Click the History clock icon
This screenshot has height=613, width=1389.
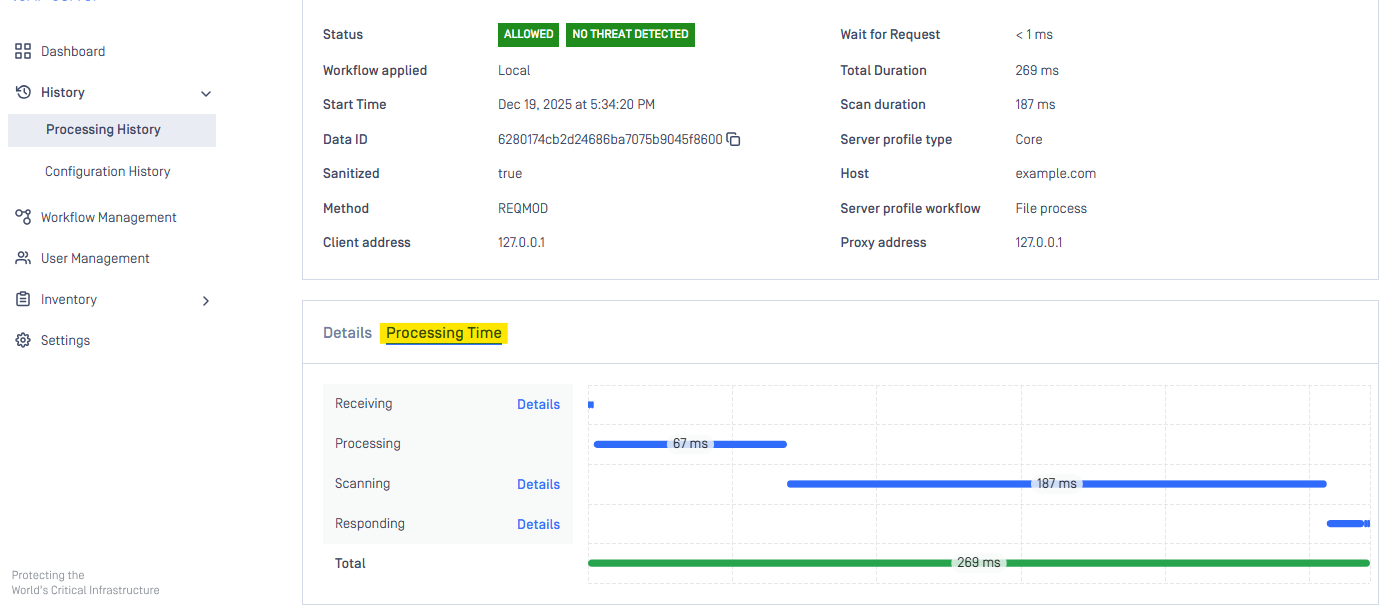point(23,92)
